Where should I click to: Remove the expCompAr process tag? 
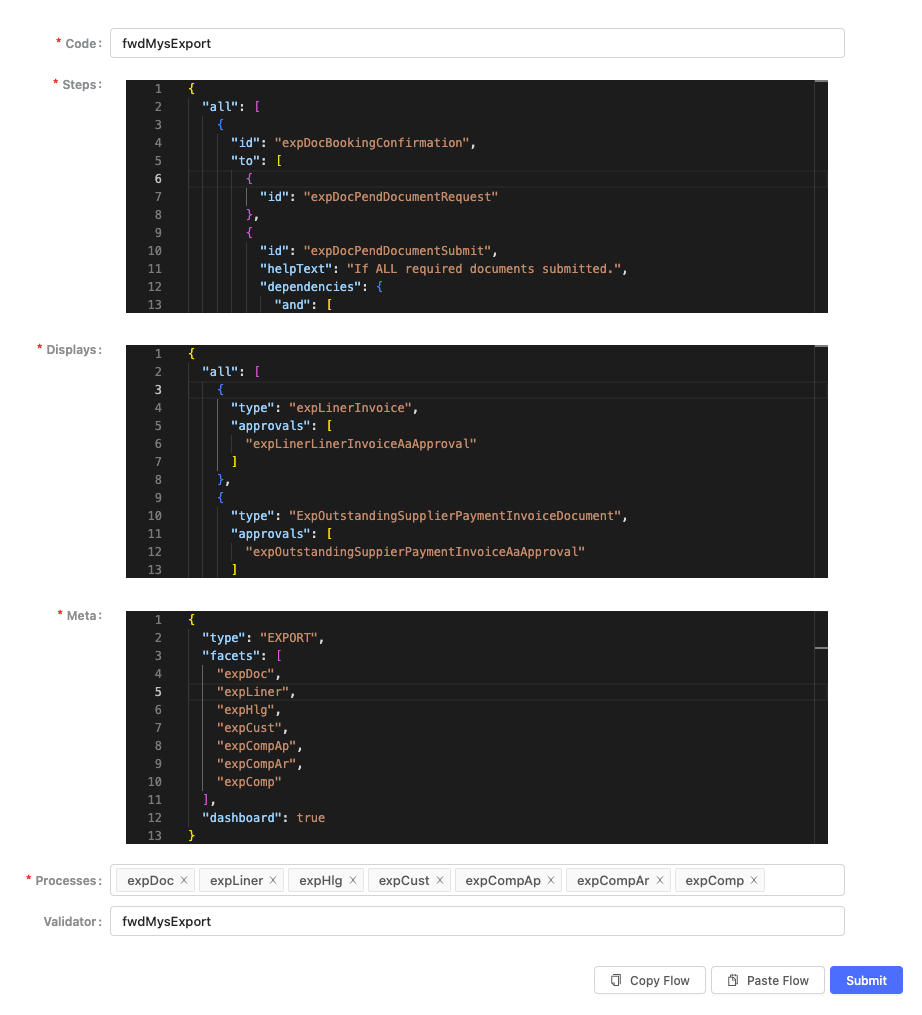click(660, 880)
